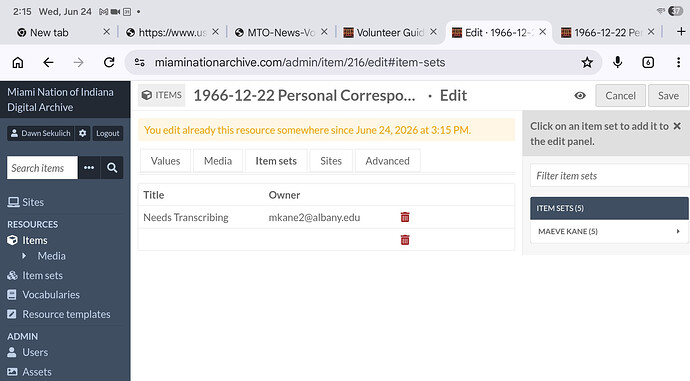This screenshot has height=381, width=690.
Task: Switch to the Values tab
Action: click(x=165, y=161)
